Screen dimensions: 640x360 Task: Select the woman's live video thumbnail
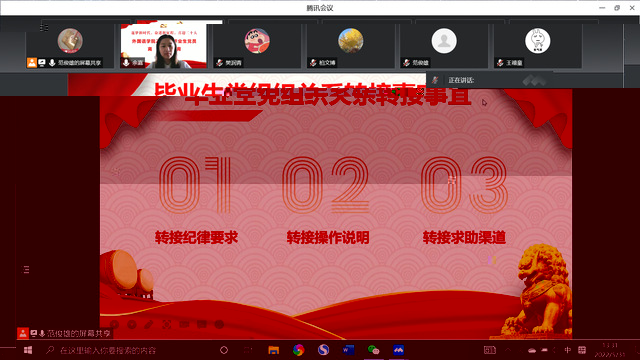click(163, 46)
